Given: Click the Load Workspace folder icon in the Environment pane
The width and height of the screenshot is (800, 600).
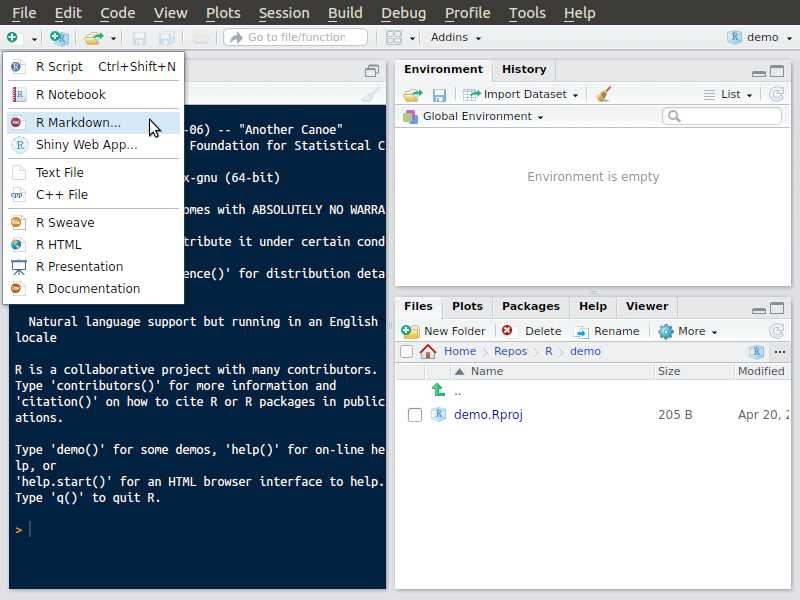Looking at the screenshot, I should pos(413,95).
